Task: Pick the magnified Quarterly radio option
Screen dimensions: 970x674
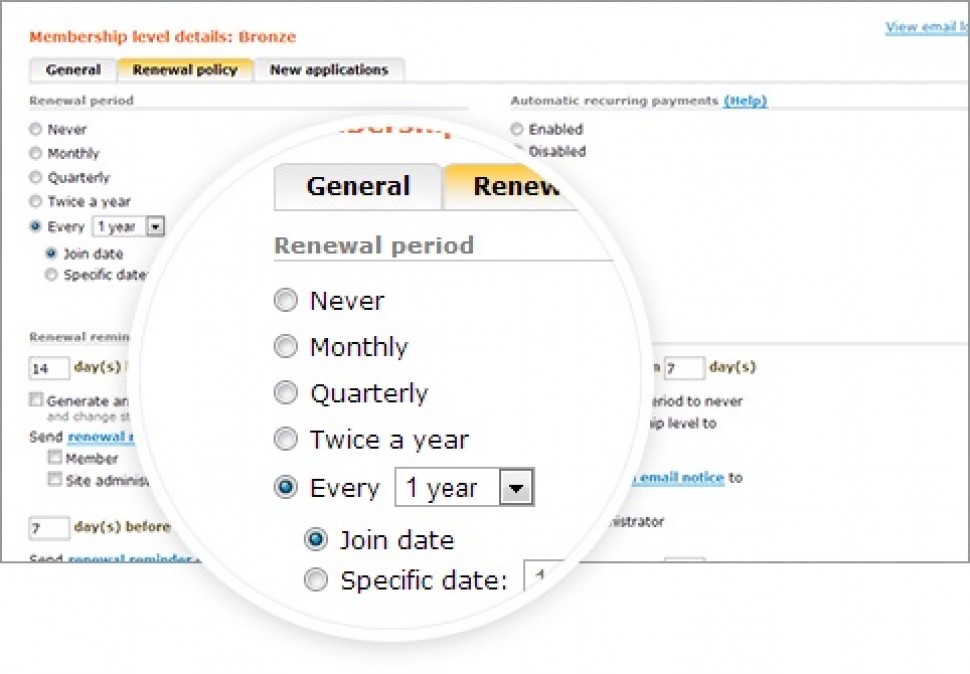Action: pyautogui.click(x=286, y=393)
